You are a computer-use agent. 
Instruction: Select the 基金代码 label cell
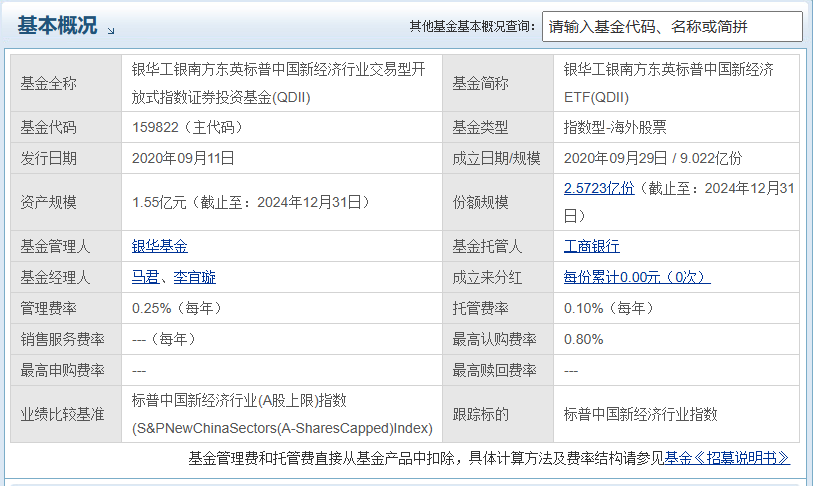pyautogui.click(x=66, y=127)
